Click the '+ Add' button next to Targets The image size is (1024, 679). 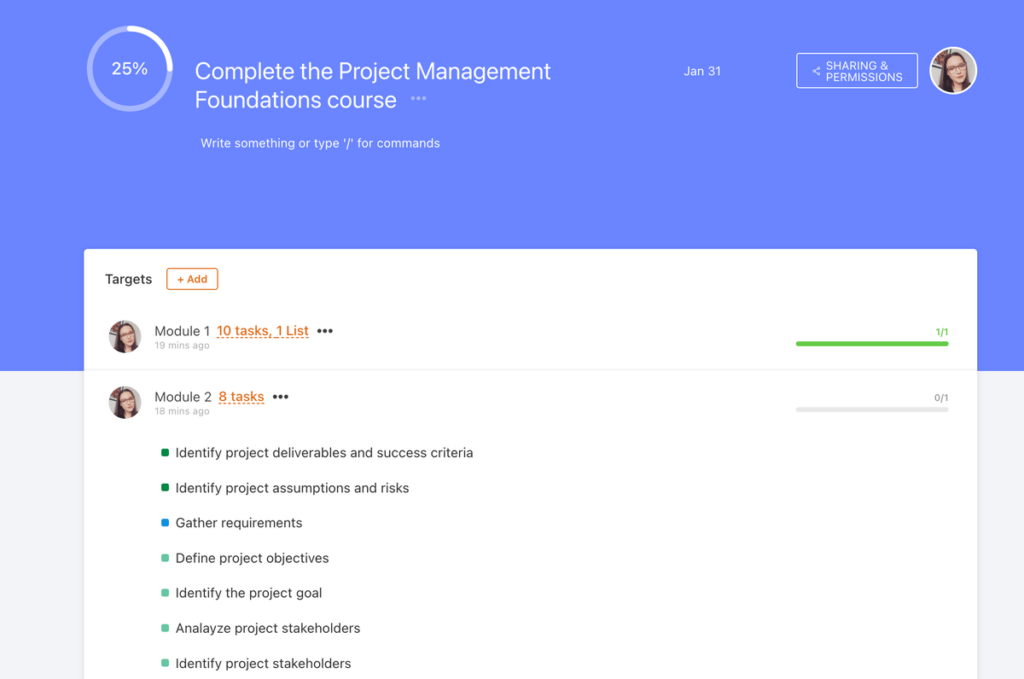tap(191, 279)
